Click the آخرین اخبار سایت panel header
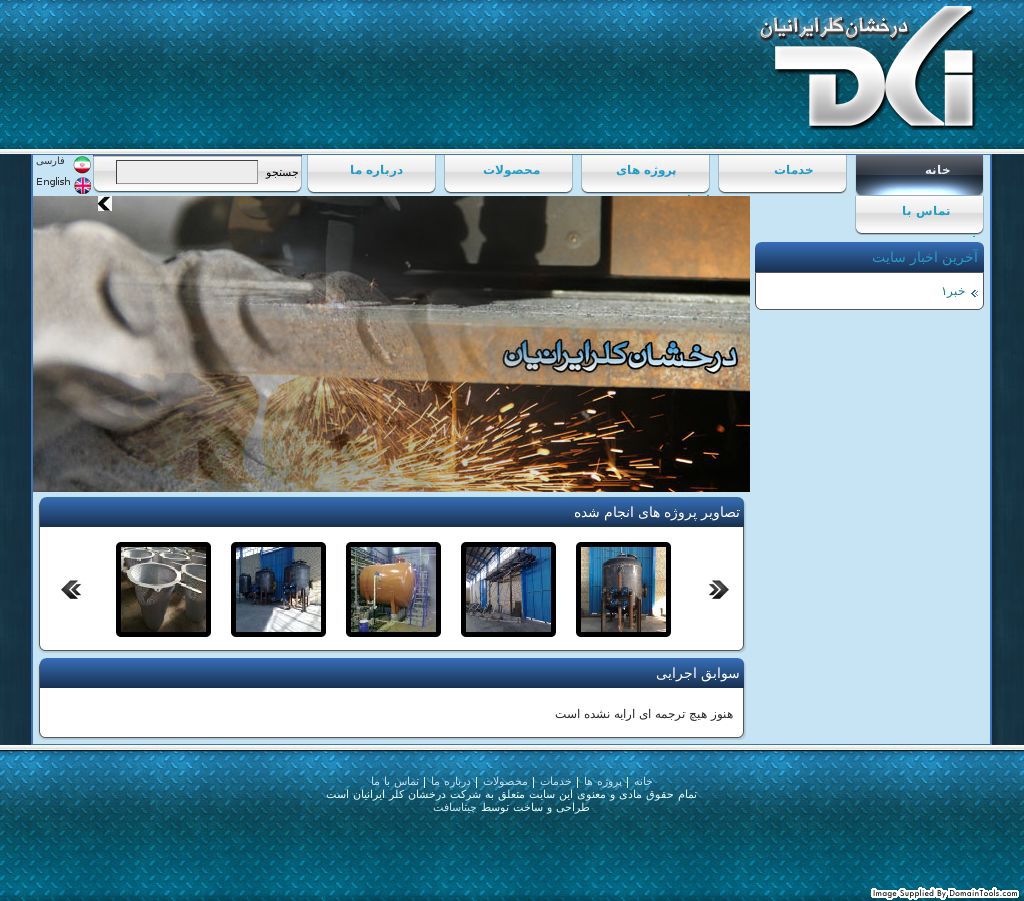The width and height of the screenshot is (1024, 901). (x=869, y=257)
